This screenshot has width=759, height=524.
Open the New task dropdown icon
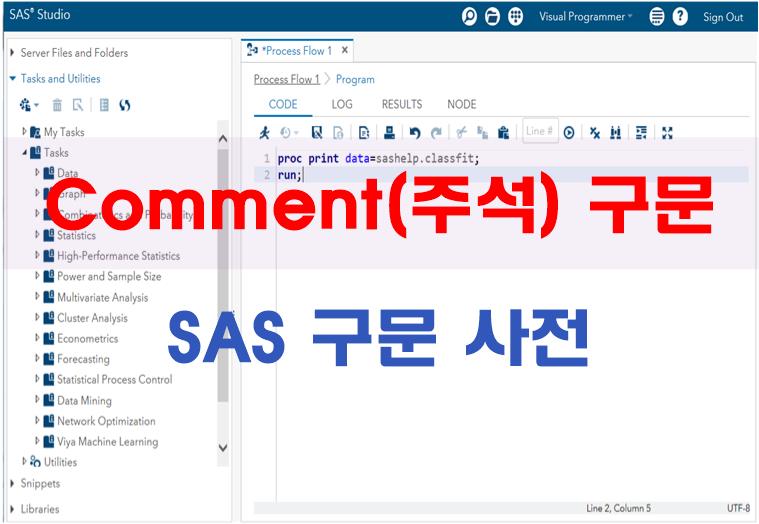(x=29, y=105)
